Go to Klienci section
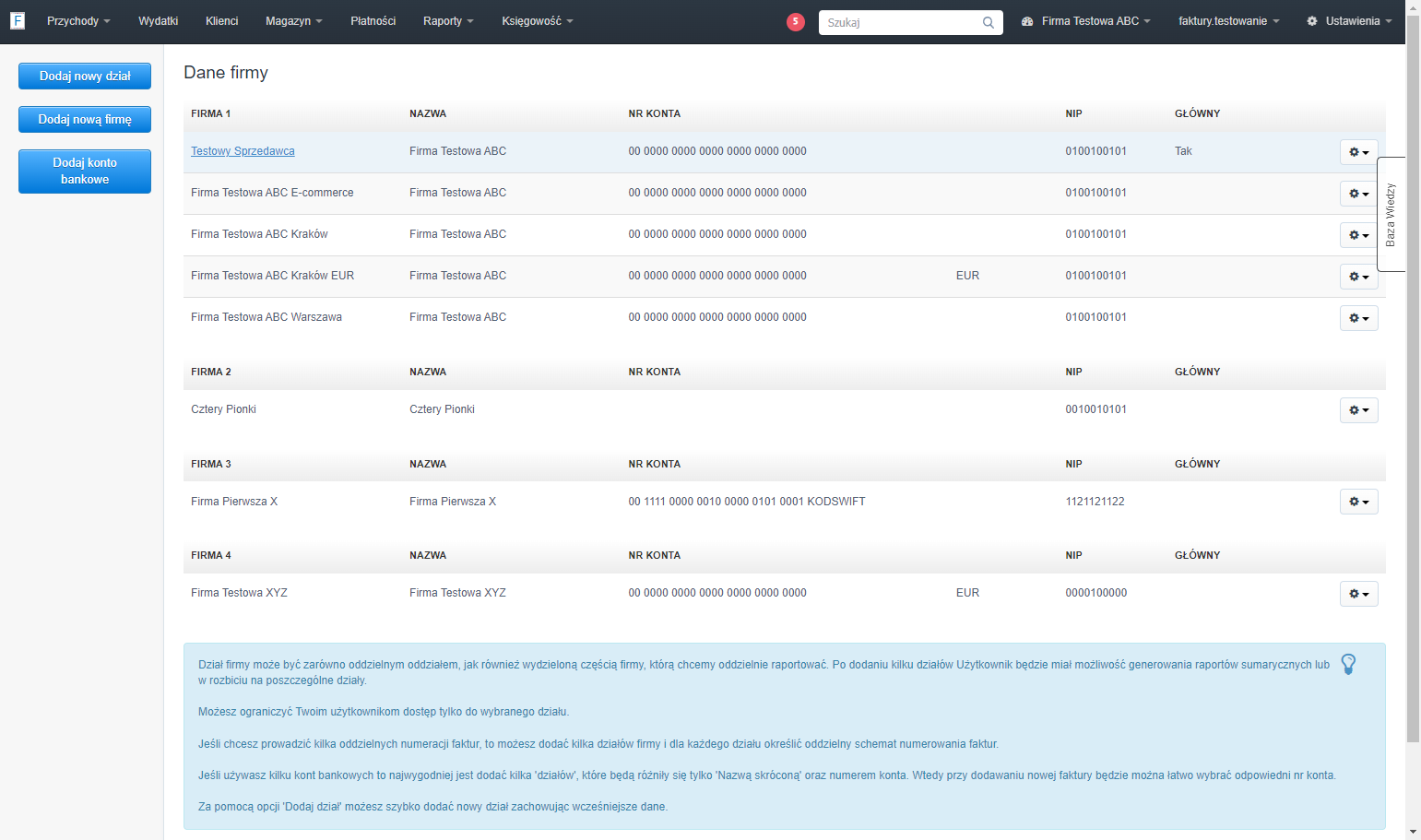The image size is (1421, 840). (221, 21)
